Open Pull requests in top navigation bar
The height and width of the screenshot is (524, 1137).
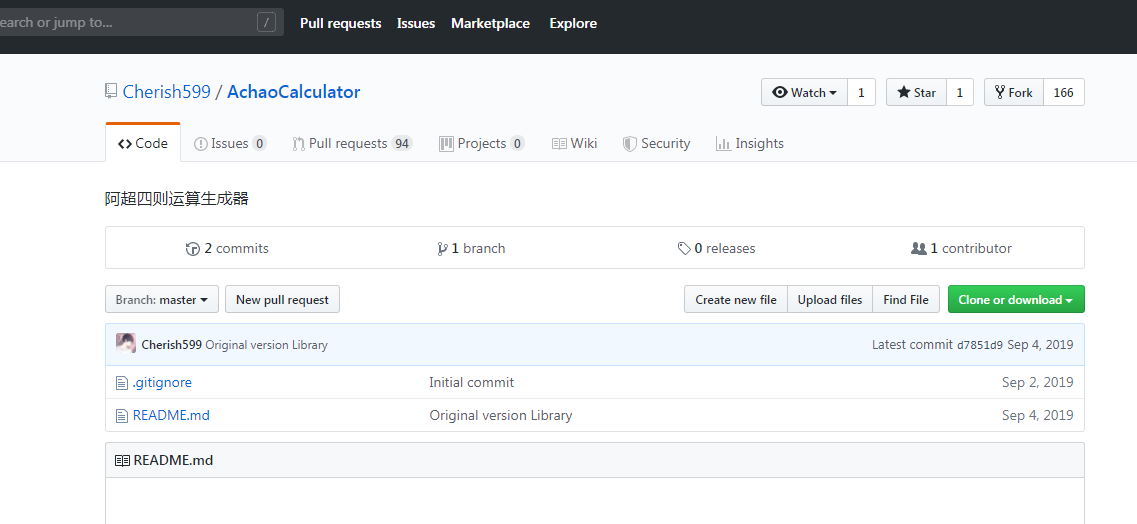pyautogui.click(x=341, y=23)
